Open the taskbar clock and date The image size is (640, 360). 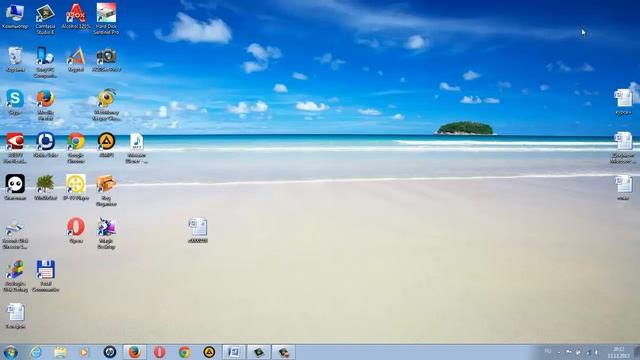pyautogui.click(x=618, y=352)
